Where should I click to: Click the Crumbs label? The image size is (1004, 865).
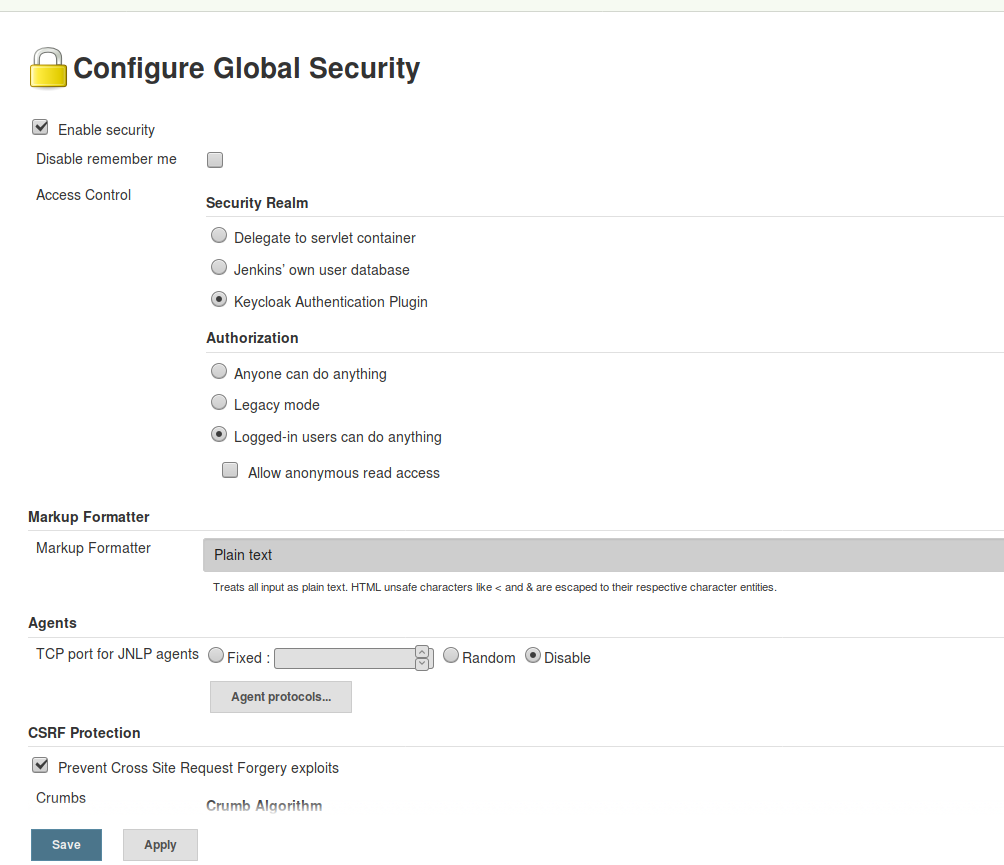(x=61, y=798)
